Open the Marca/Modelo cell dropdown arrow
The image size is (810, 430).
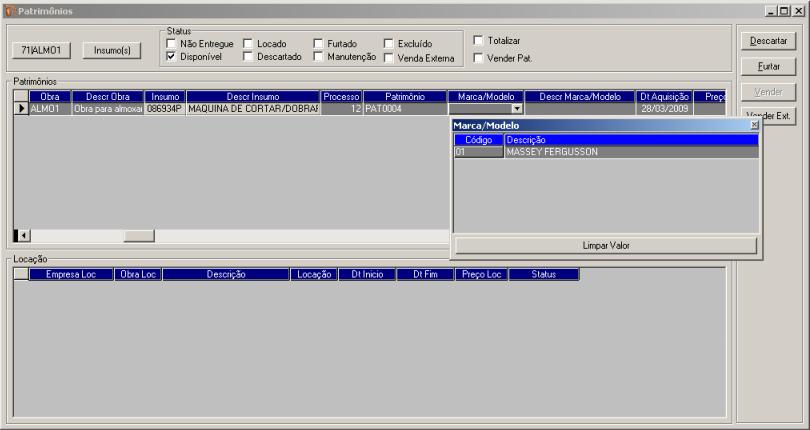[517, 108]
